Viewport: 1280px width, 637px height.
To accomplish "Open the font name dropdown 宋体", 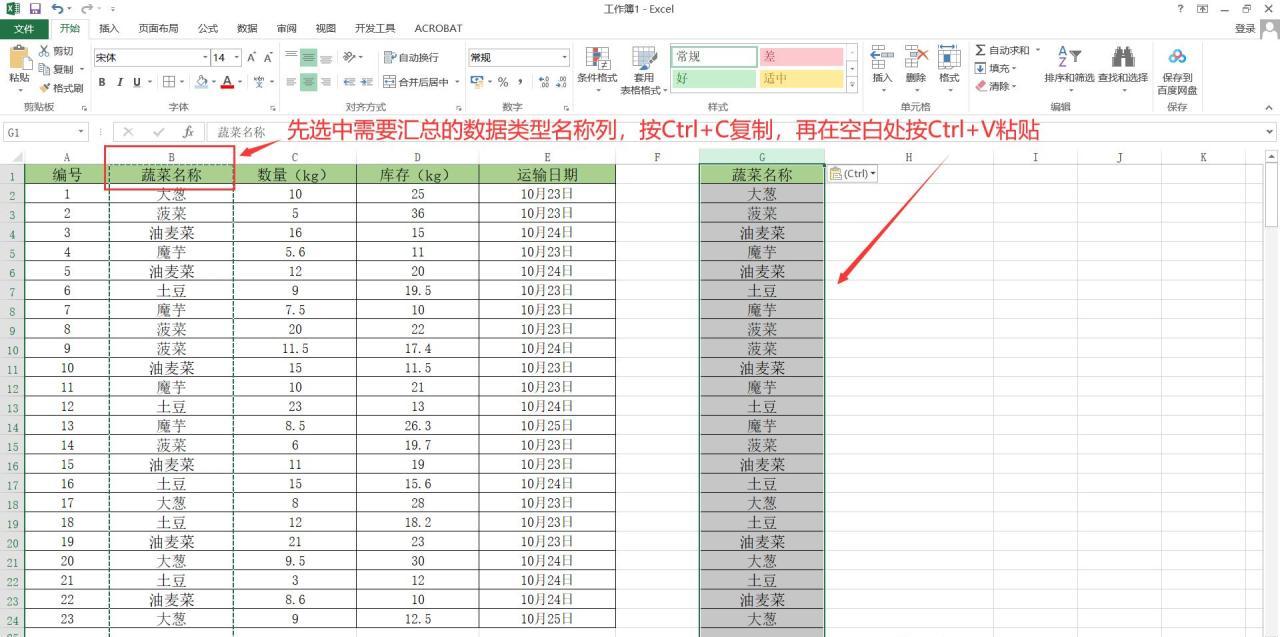I will click(205, 57).
